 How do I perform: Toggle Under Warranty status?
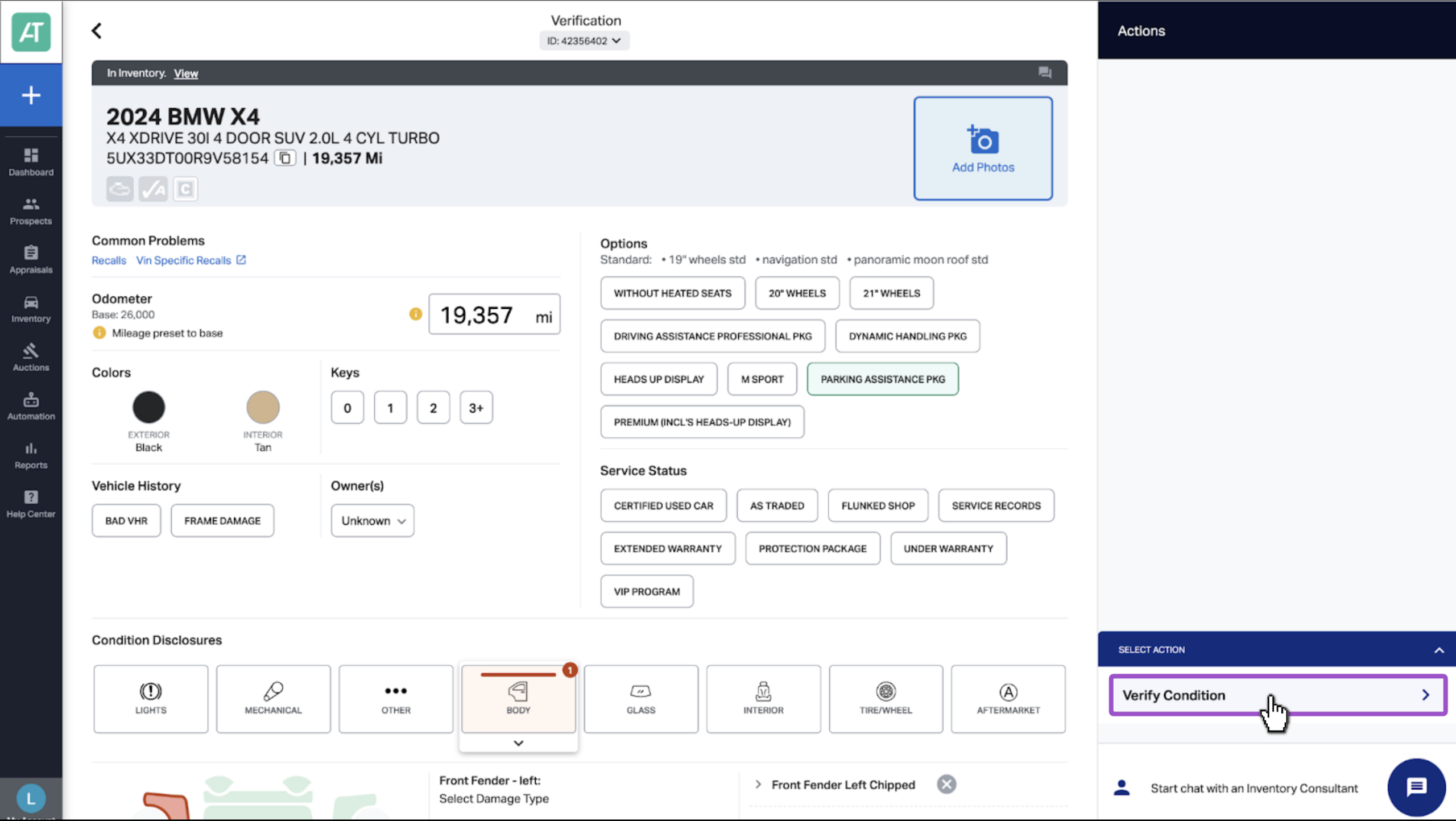948,549
